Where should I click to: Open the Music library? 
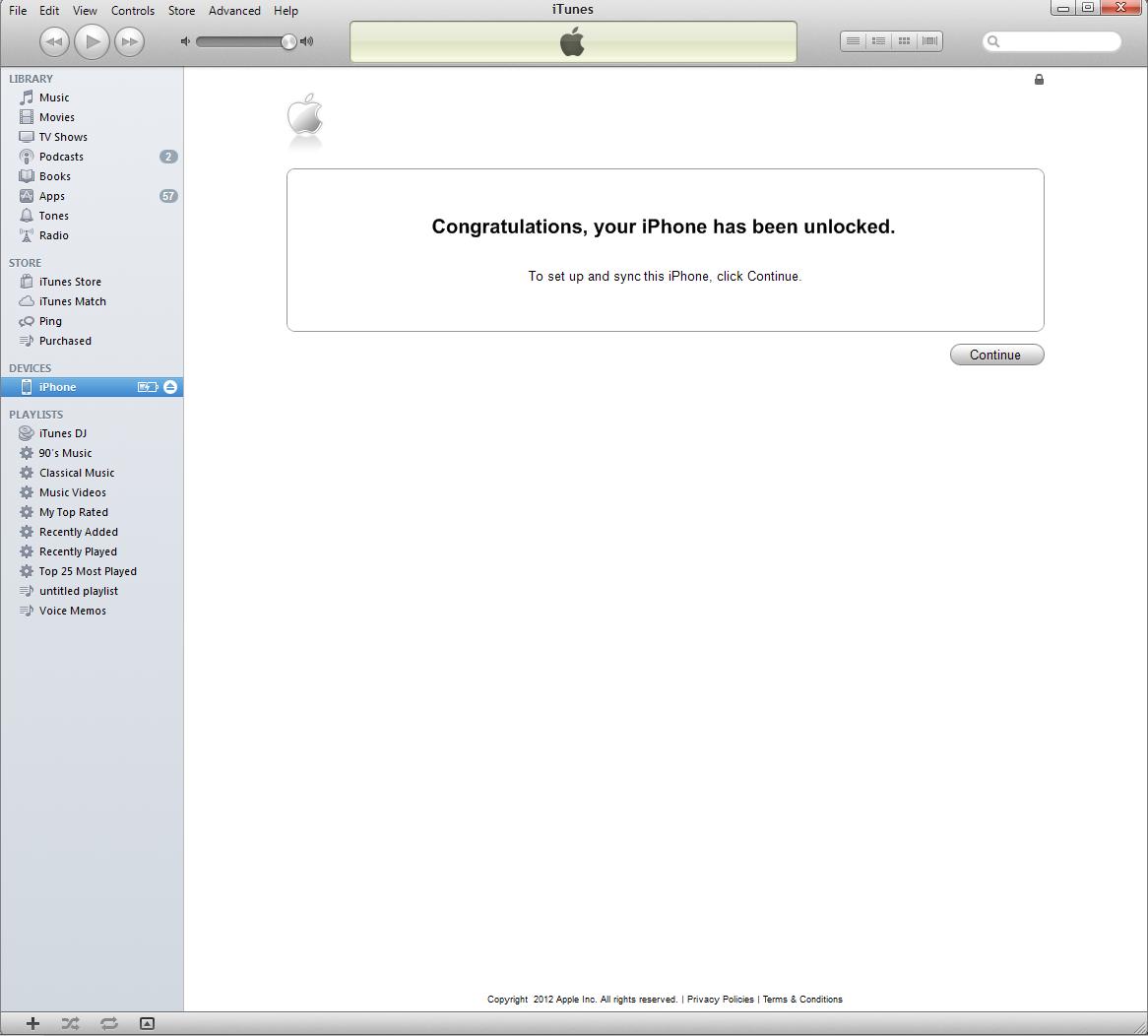click(x=92, y=97)
